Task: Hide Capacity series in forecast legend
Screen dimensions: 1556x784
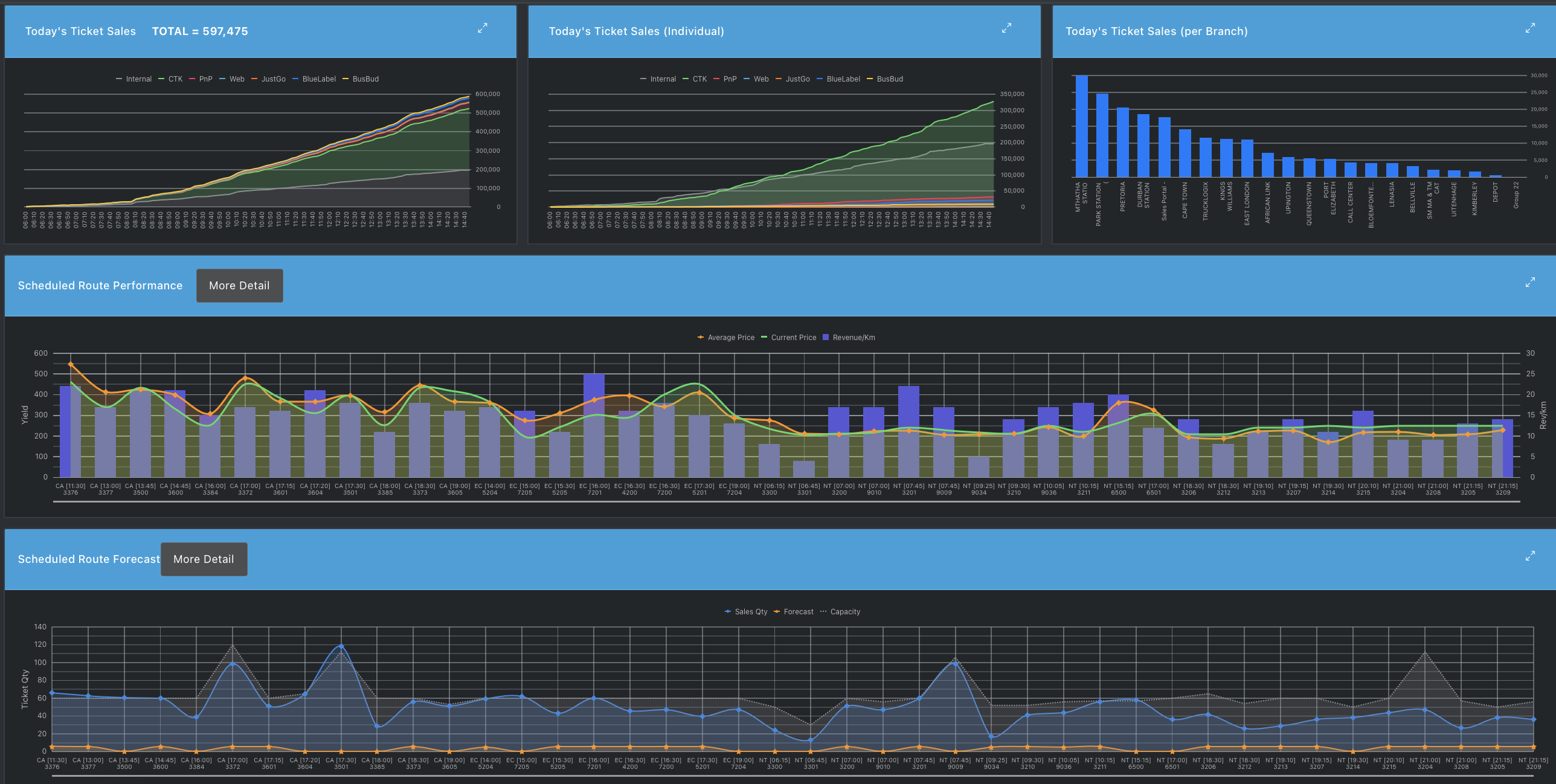Action: 844,612
